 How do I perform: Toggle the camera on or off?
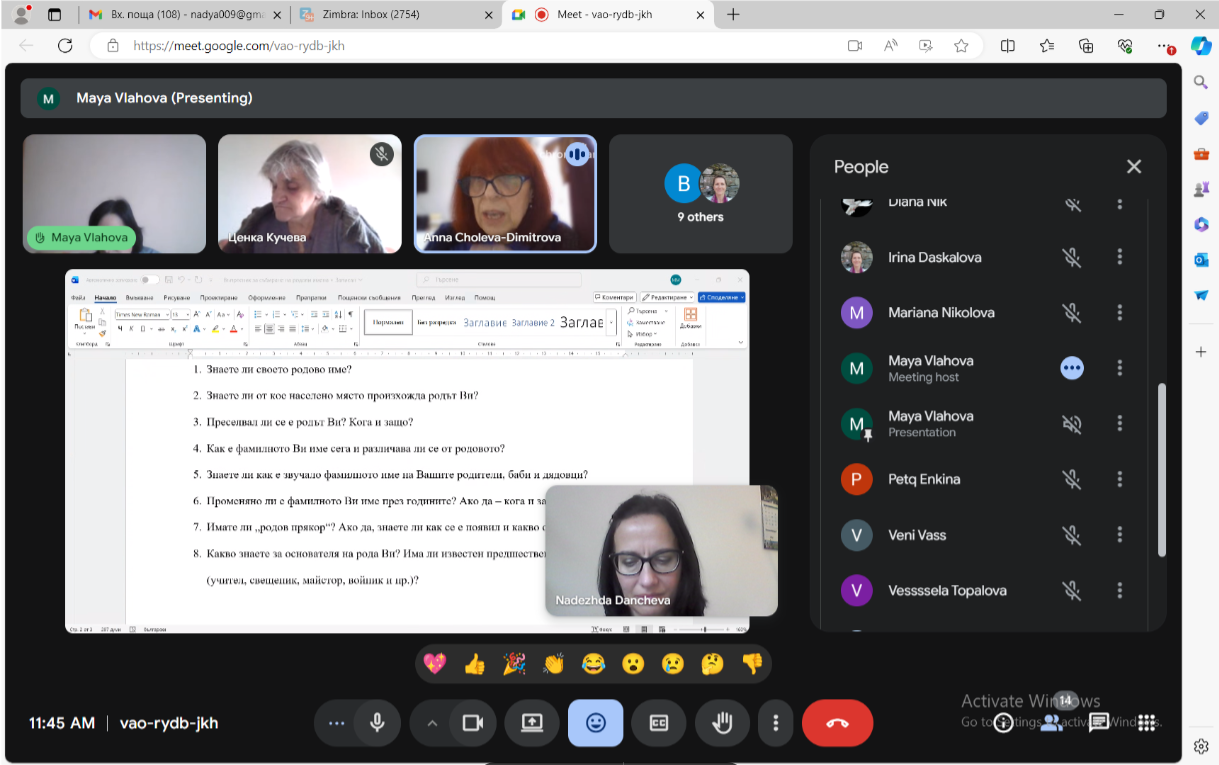point(473,723)
